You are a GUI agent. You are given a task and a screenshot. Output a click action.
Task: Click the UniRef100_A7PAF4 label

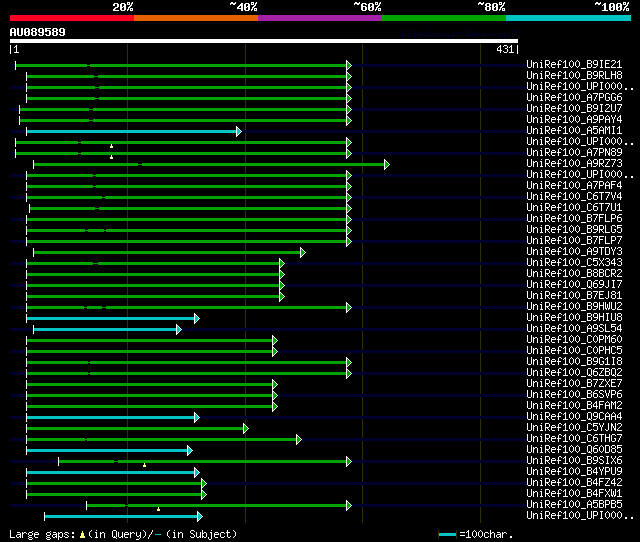coord(574,186)
